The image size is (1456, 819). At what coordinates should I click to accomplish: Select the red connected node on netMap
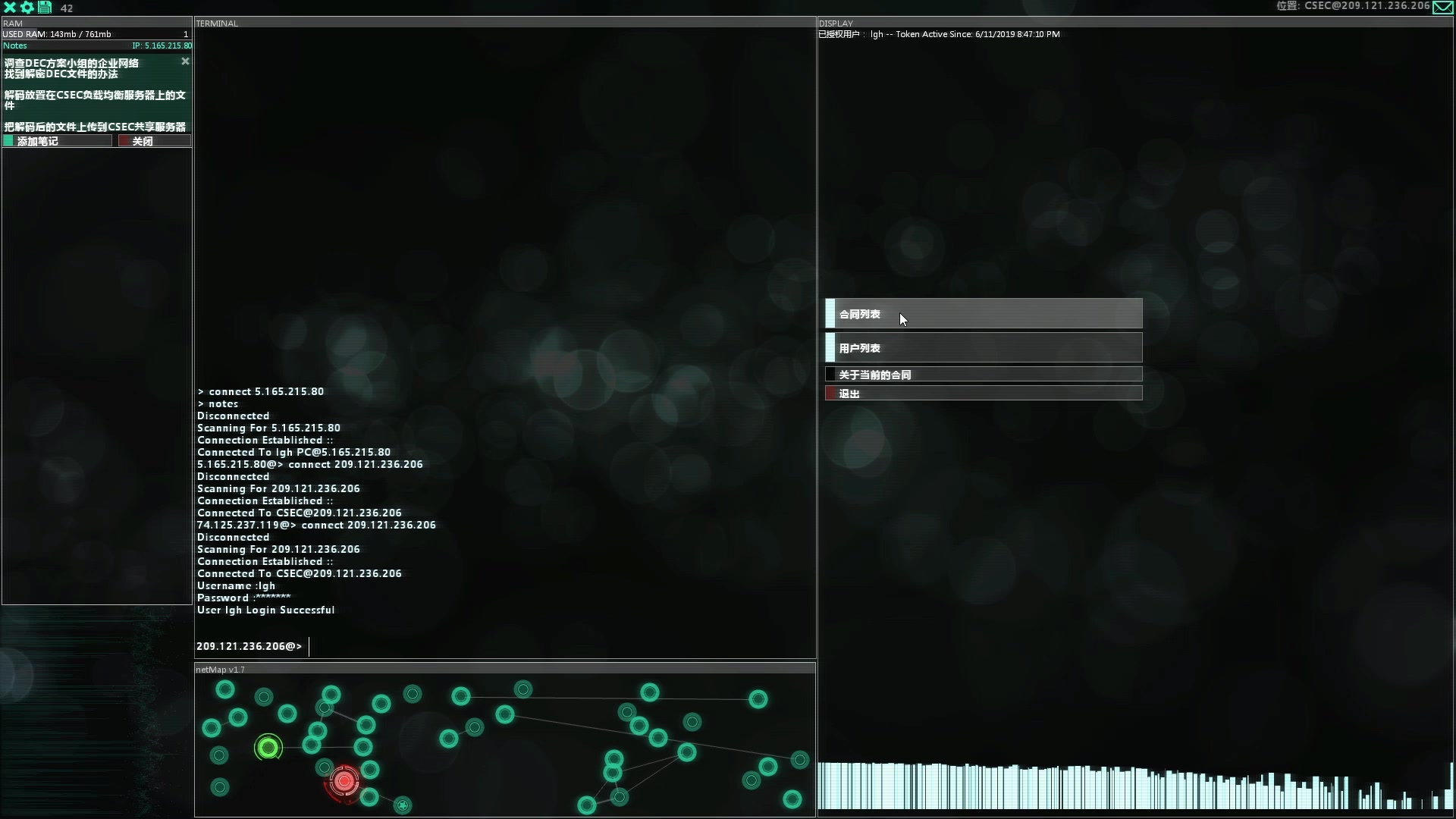(344, 780)
